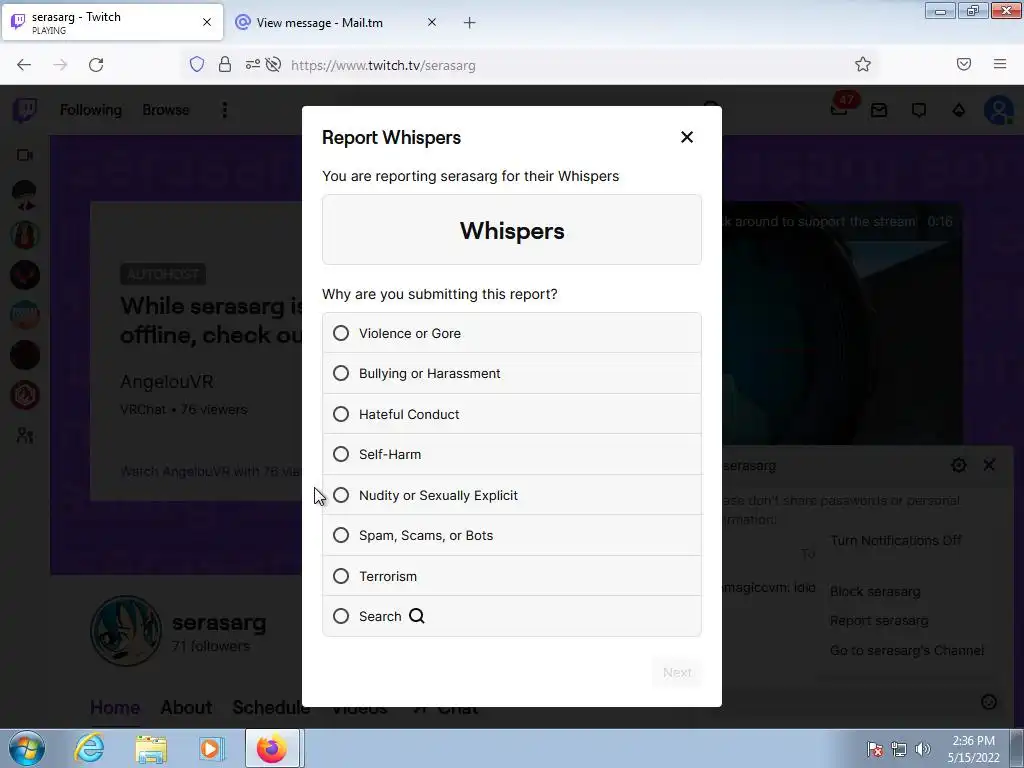Viewport: 1024px width, 768px height.
Task: Click the search magnifier icon in report list
Action: tap(417, 616)
